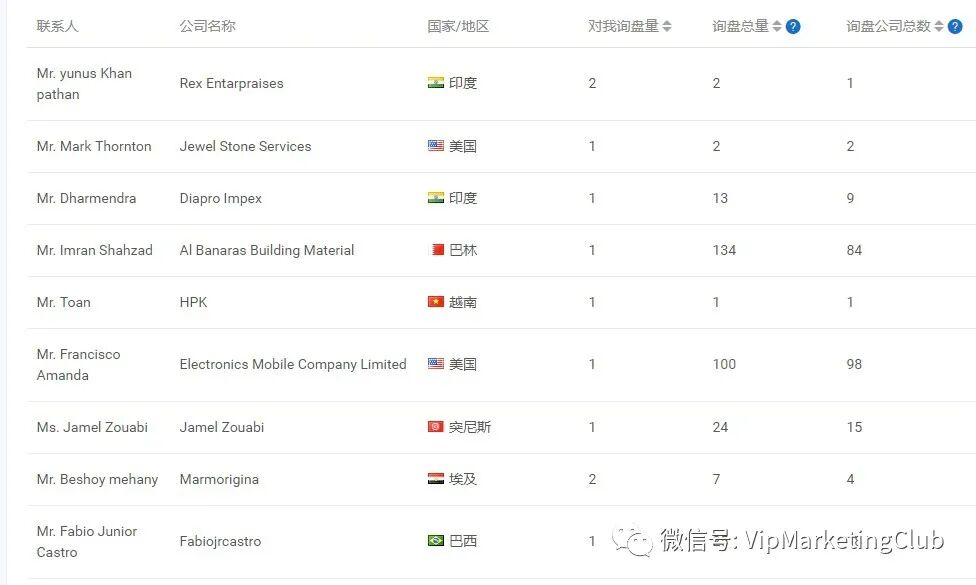Click the 国家/地区 column header
The height and width of the screenshot is (585, 976).
(x=458, y=26)
